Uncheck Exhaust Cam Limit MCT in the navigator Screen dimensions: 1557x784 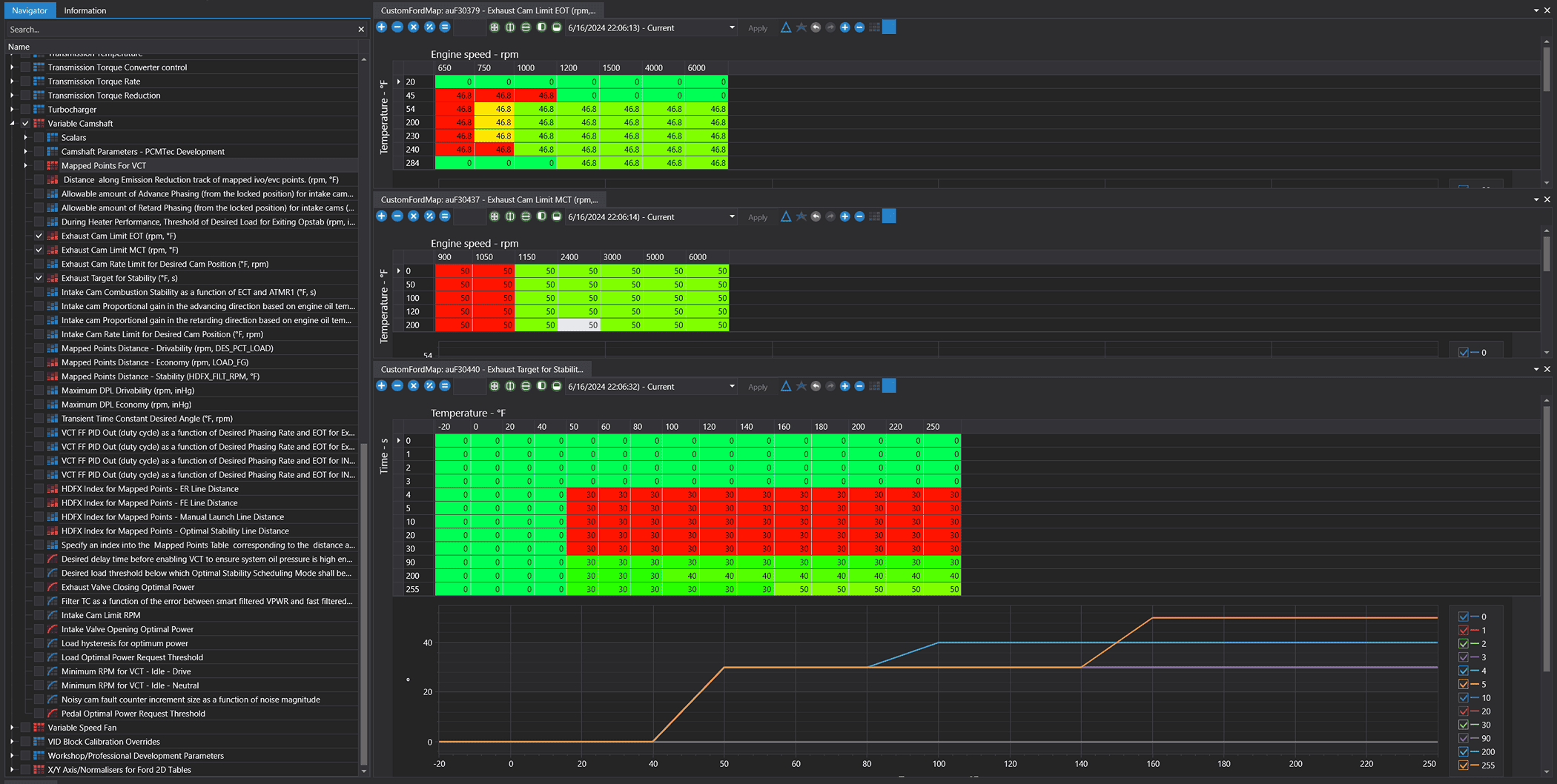(39, 250)
